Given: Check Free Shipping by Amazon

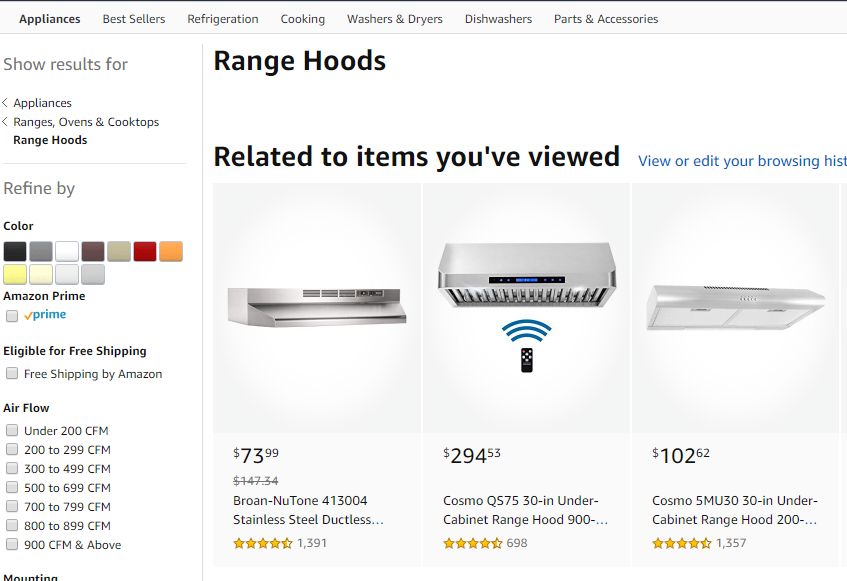Looking at the screenshot, I should [x=11, y=373].
